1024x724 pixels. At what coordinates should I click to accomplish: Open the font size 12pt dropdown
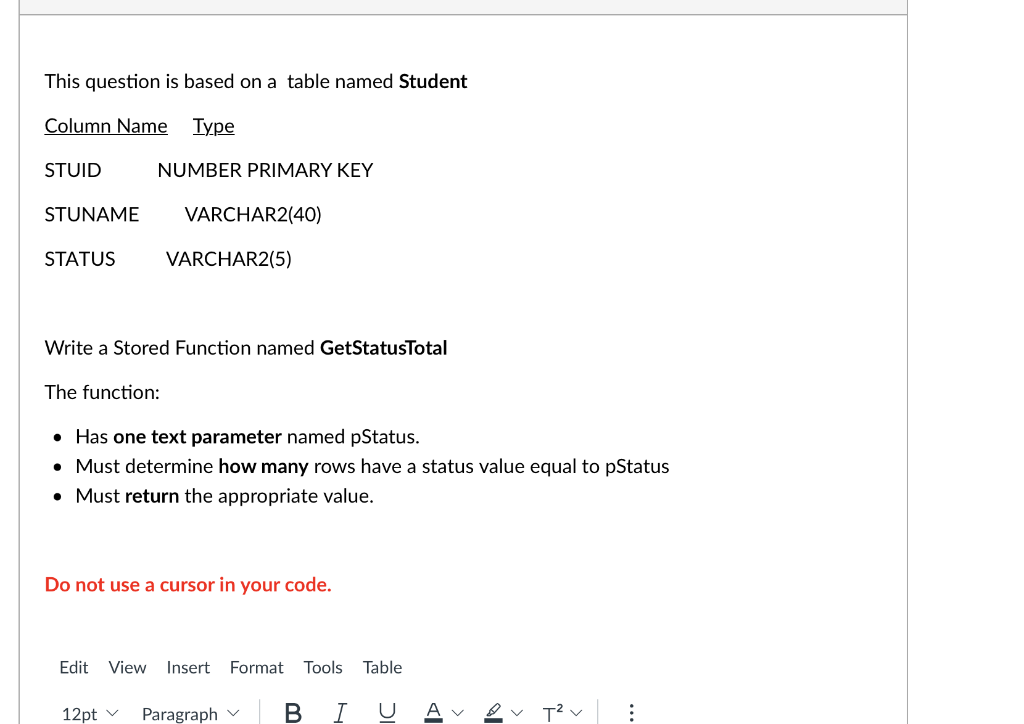pyautogui.click(x=87, y=713)
